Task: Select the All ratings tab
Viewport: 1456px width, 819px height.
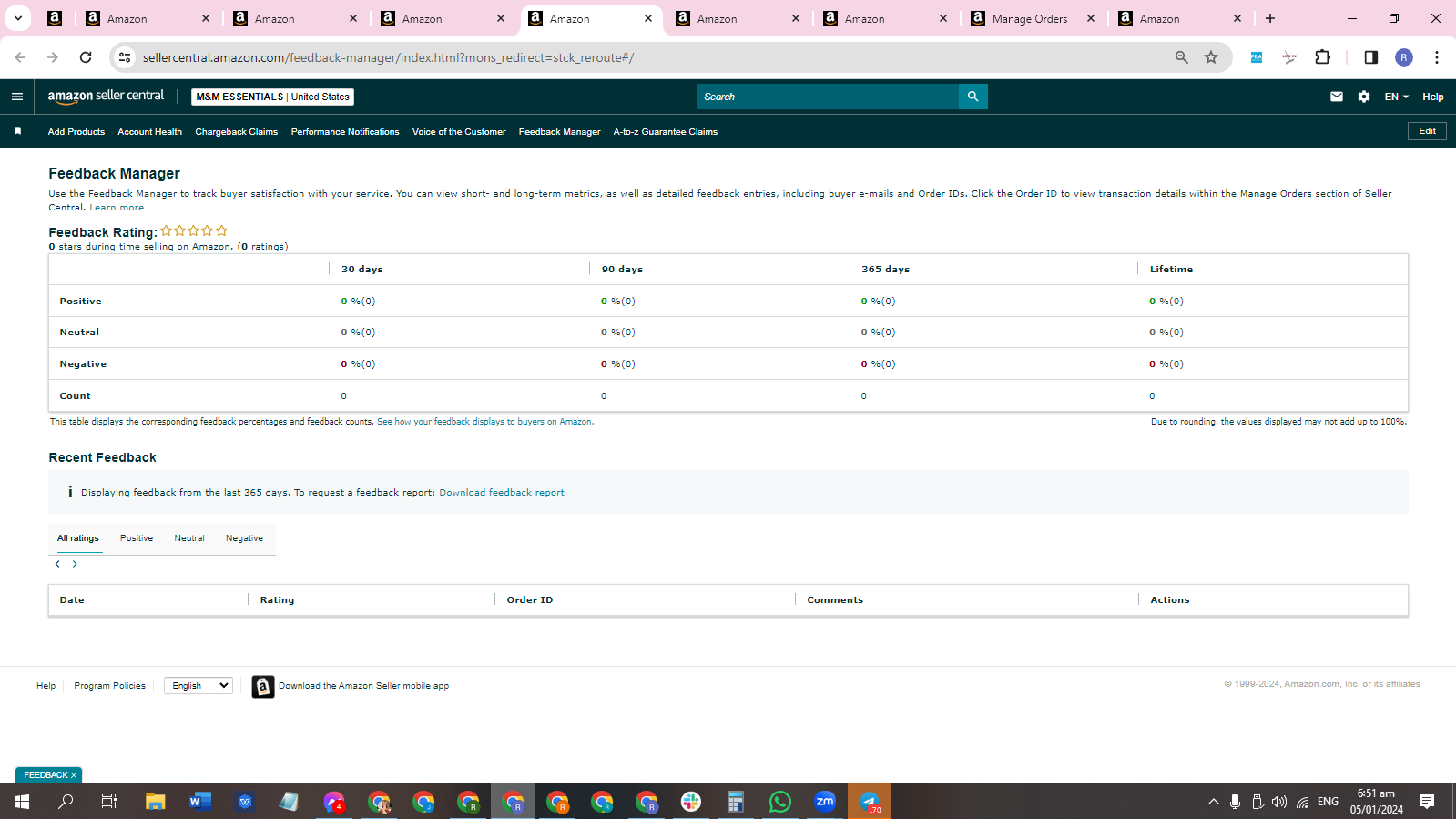Action: coord(78,538)
